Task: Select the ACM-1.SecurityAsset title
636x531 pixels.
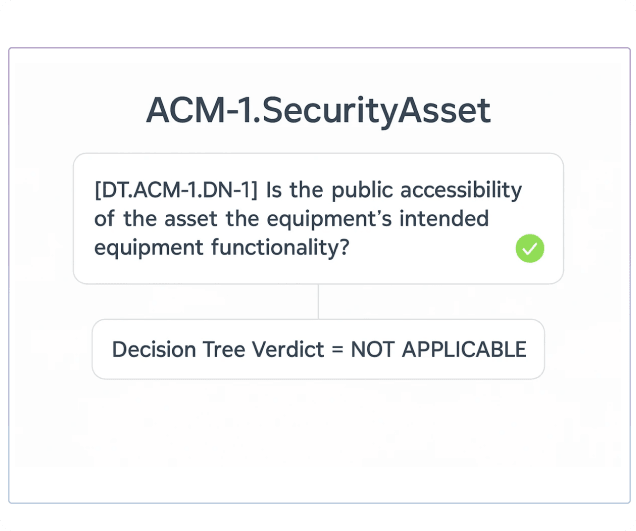Action: coord(318,110)
